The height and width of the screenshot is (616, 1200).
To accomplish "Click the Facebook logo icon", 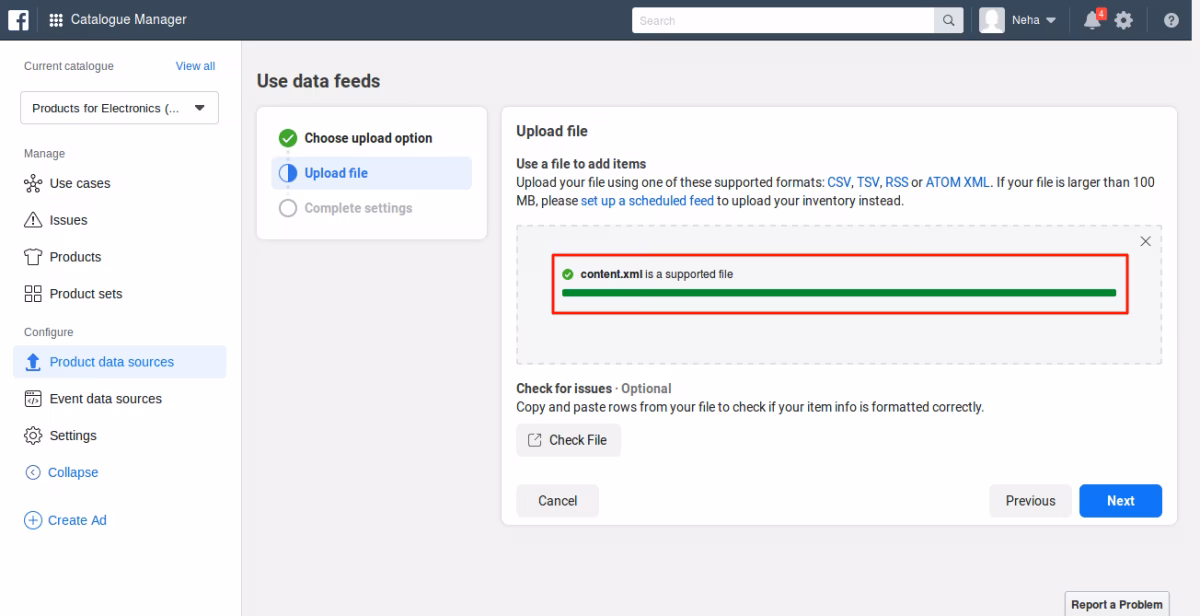I will [x=18, y=20].
